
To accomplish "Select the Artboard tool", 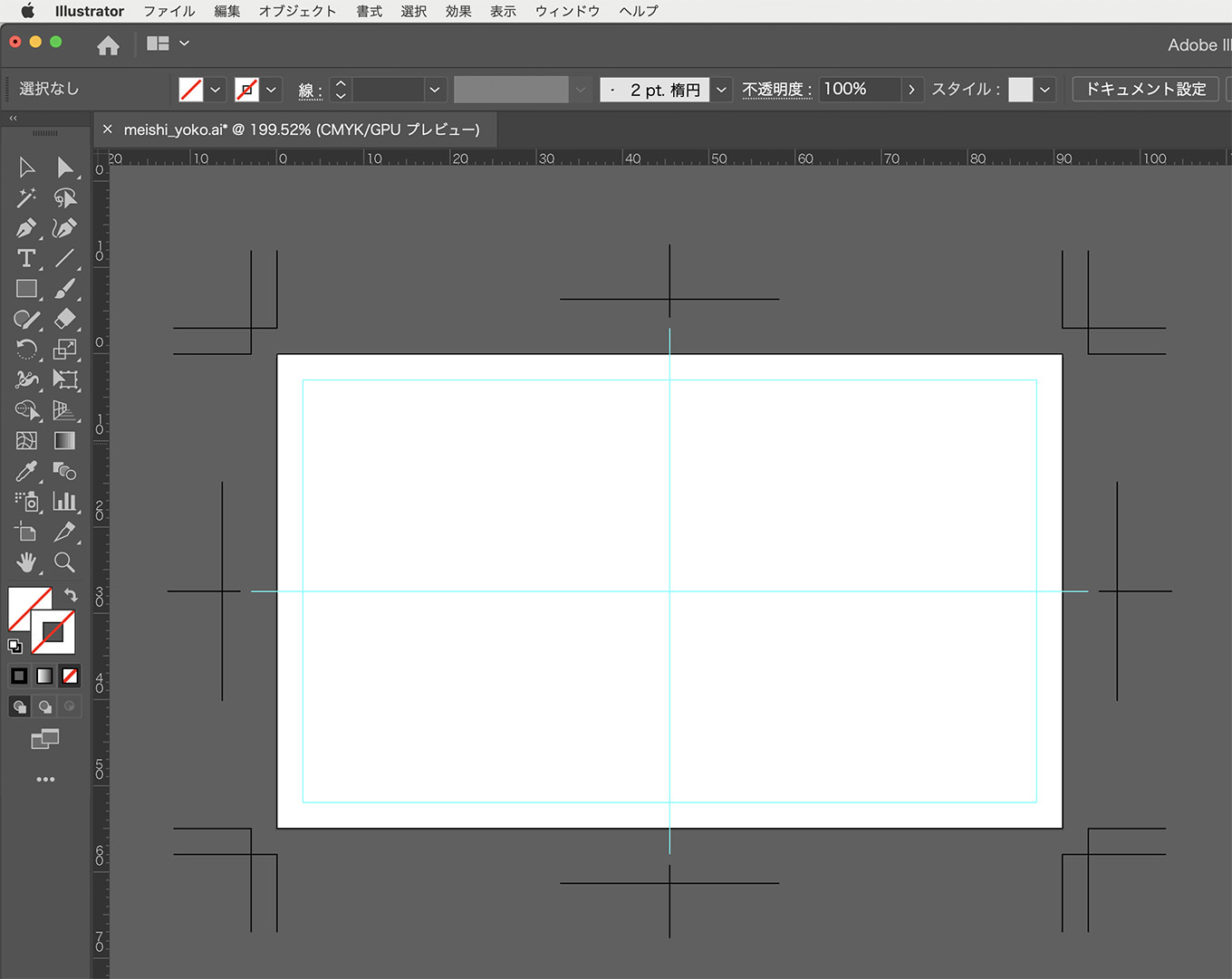I will 26,532.
